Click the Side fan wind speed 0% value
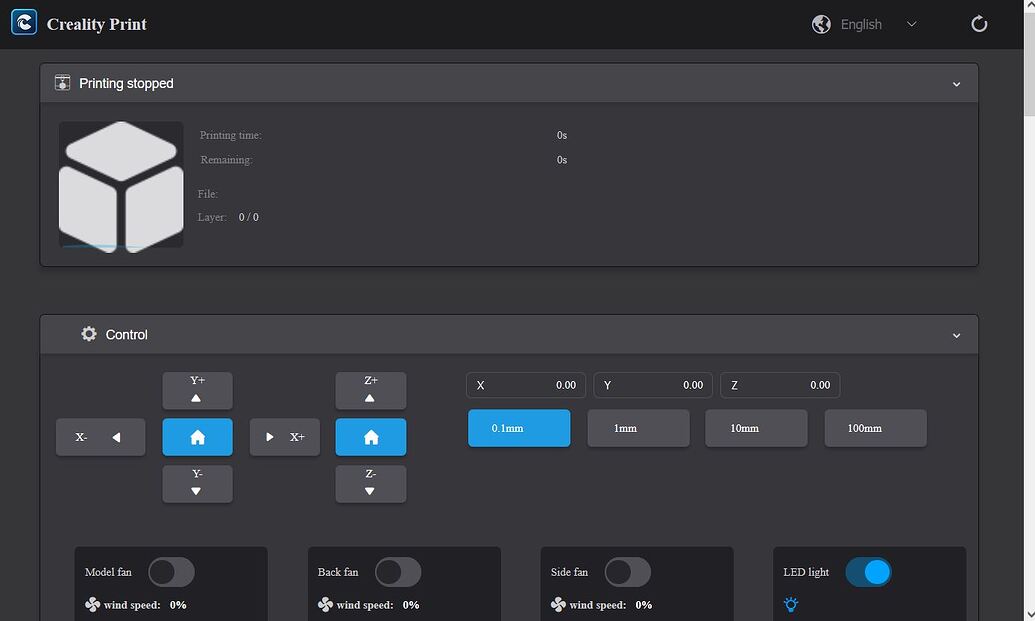The height and width of the screenshot is (621, 1035). click(x=644, y=605)
